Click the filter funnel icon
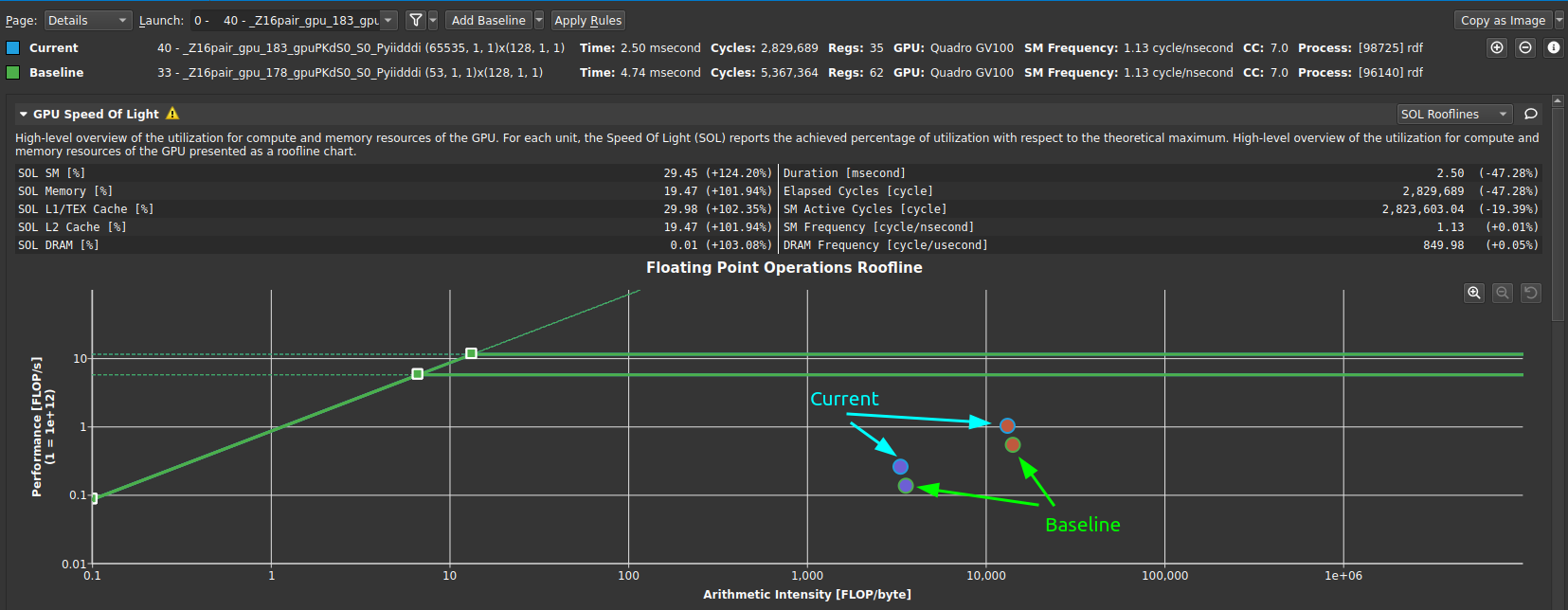The width and height of the screenshot is (1568, 610). 415,20
